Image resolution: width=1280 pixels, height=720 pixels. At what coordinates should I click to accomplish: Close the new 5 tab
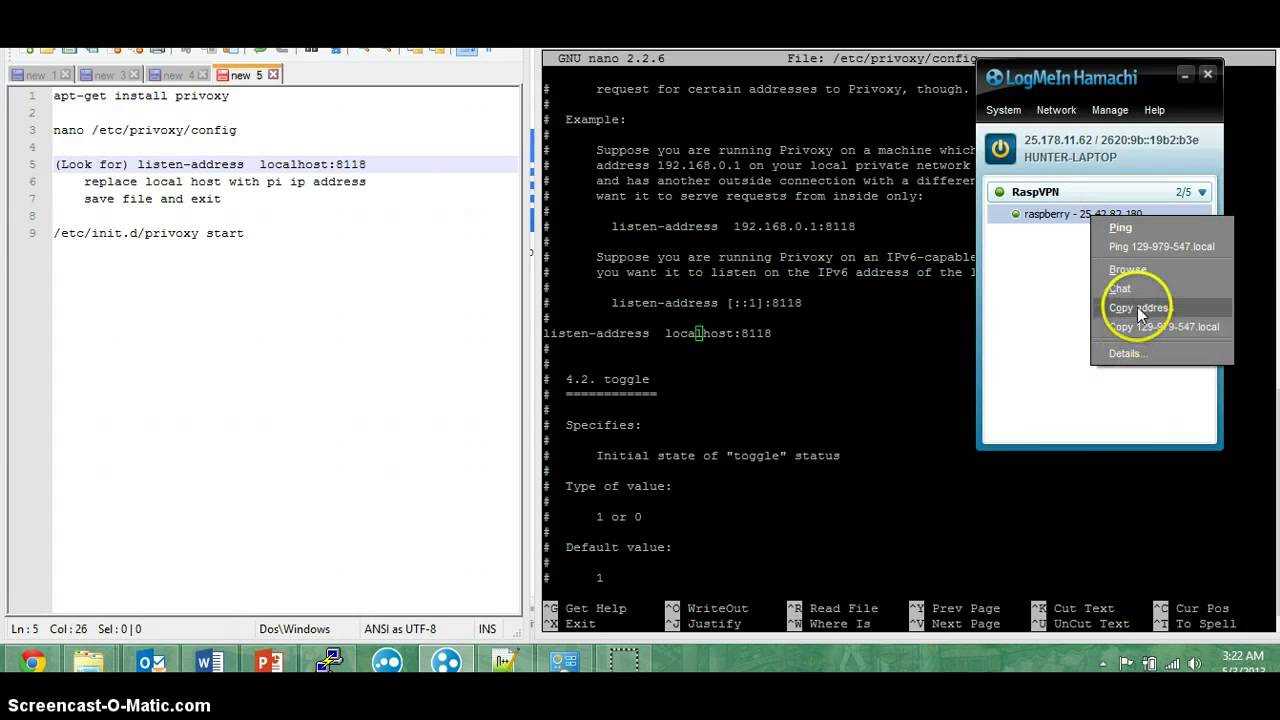tap(274, 75)
